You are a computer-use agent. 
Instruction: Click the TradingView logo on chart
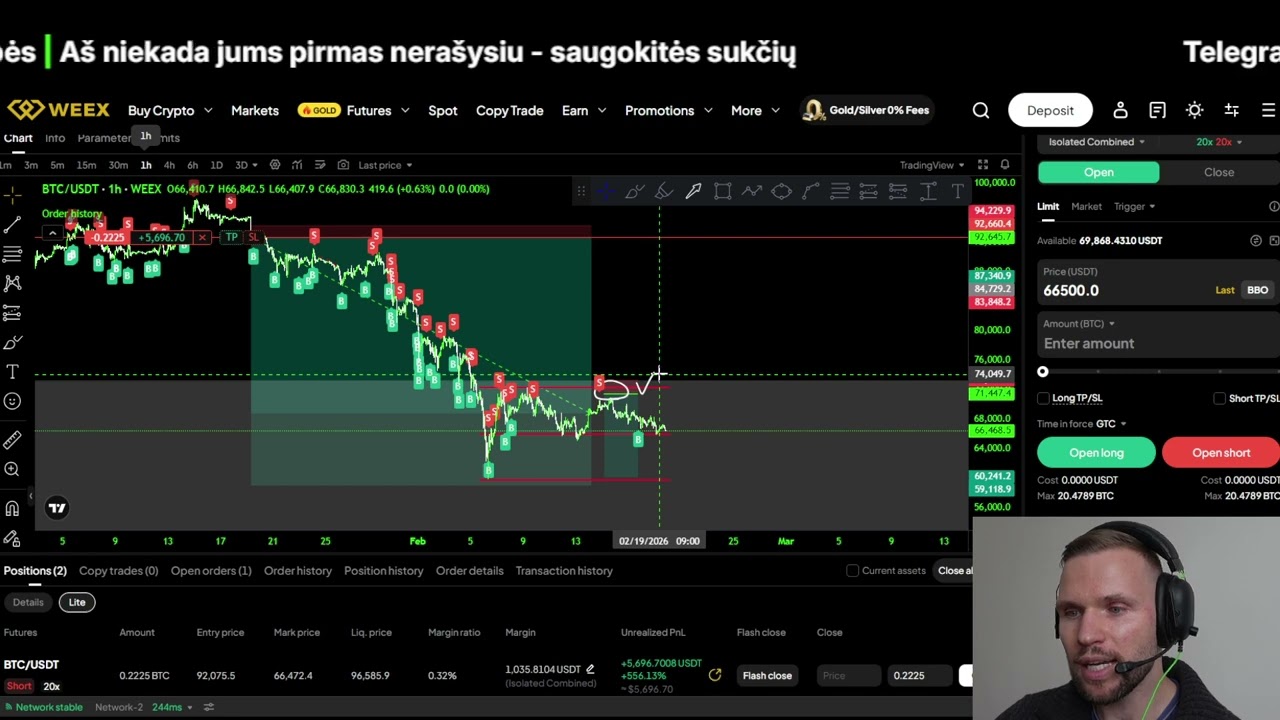pos(57,508)
